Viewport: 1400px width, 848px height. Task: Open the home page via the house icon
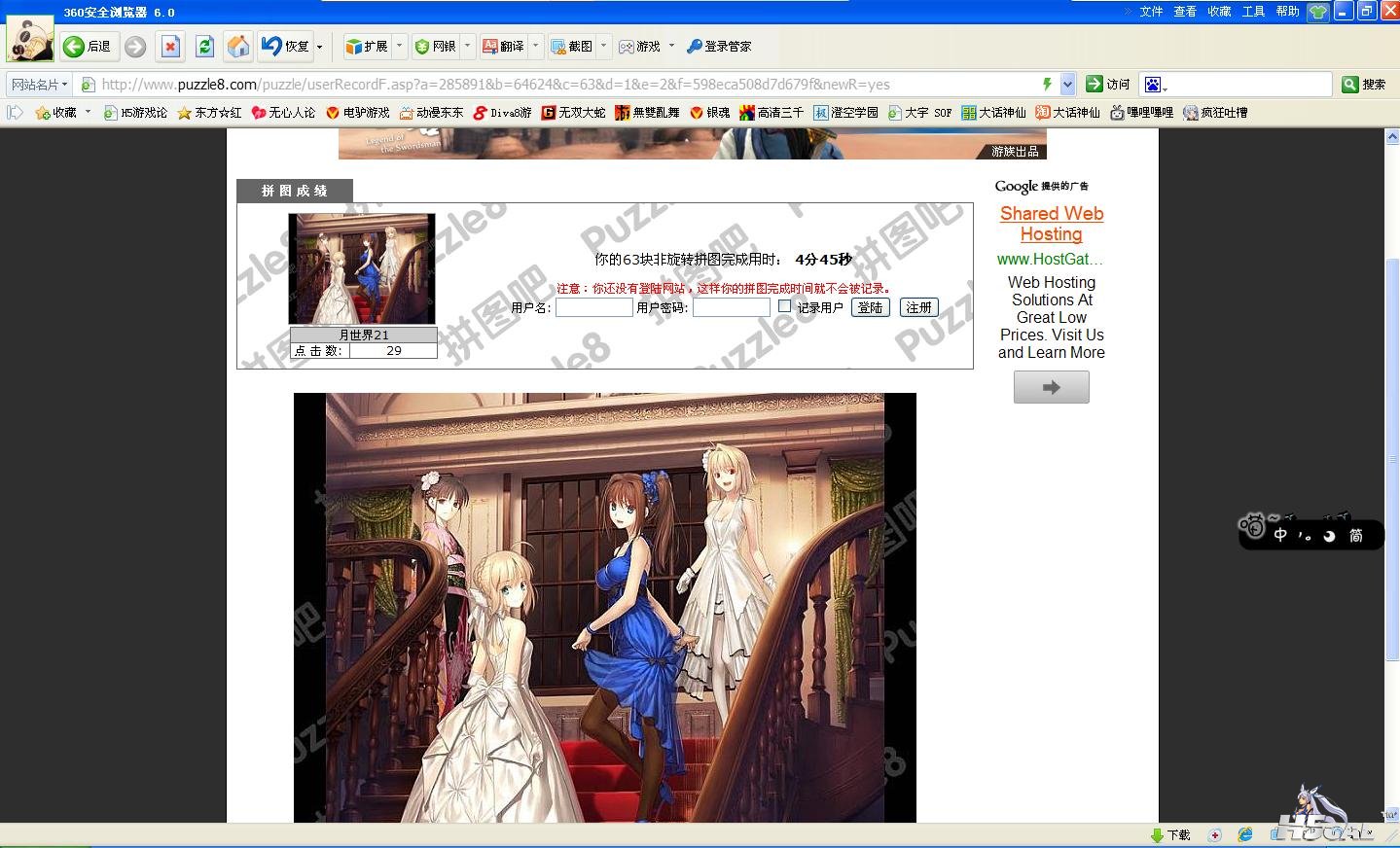[x=238, y=46]
